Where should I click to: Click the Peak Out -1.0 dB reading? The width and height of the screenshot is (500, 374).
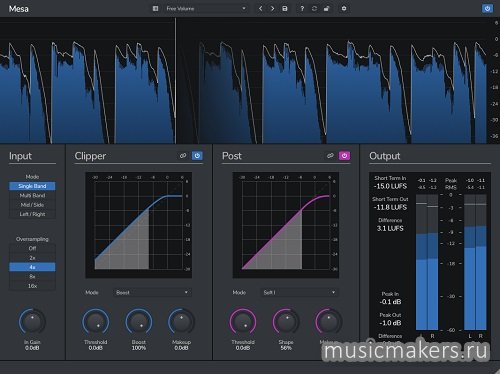tap(390, 323)
